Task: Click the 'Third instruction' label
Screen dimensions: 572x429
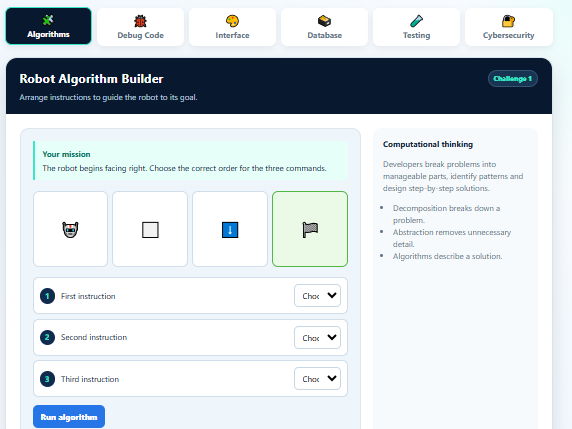Action: click(x=90, y=379)
